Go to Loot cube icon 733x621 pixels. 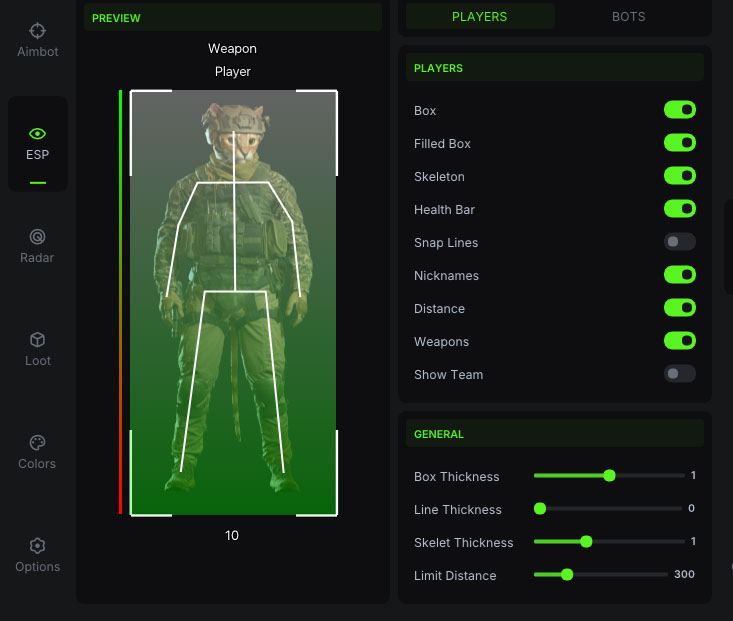click(x=38, y=340)
